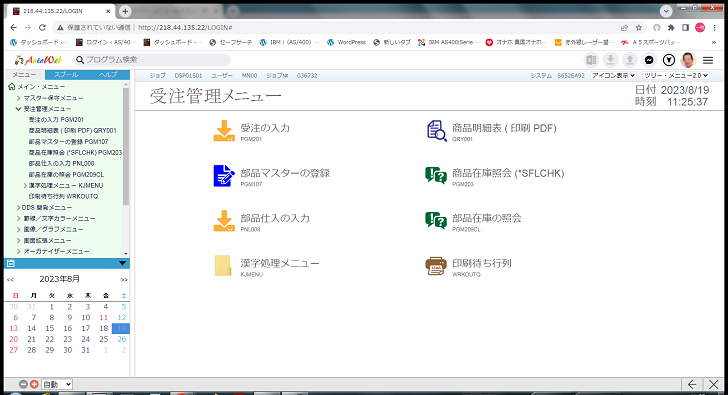
Task: Go to next month in calendar
Action: click(x=124, y=279)
